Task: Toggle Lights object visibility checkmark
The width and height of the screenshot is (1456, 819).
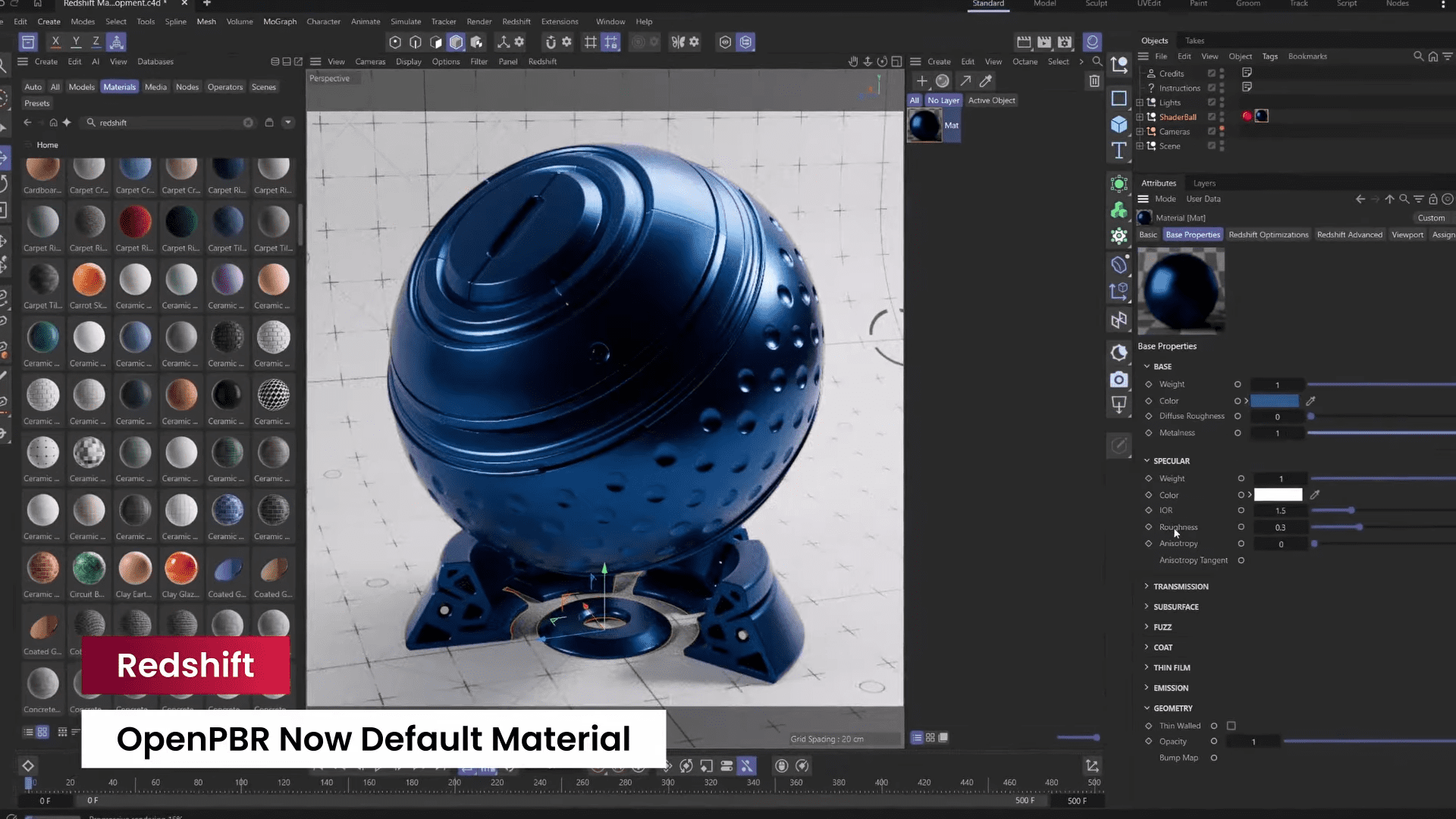Action: point(1212,102)
